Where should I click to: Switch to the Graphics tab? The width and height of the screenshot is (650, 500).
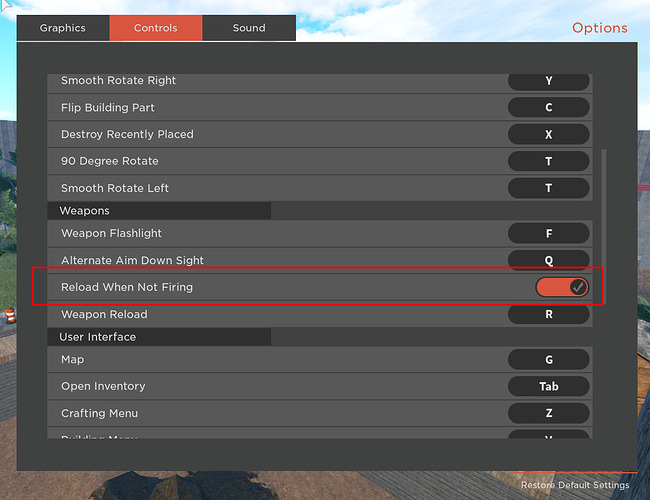point(62,28)
